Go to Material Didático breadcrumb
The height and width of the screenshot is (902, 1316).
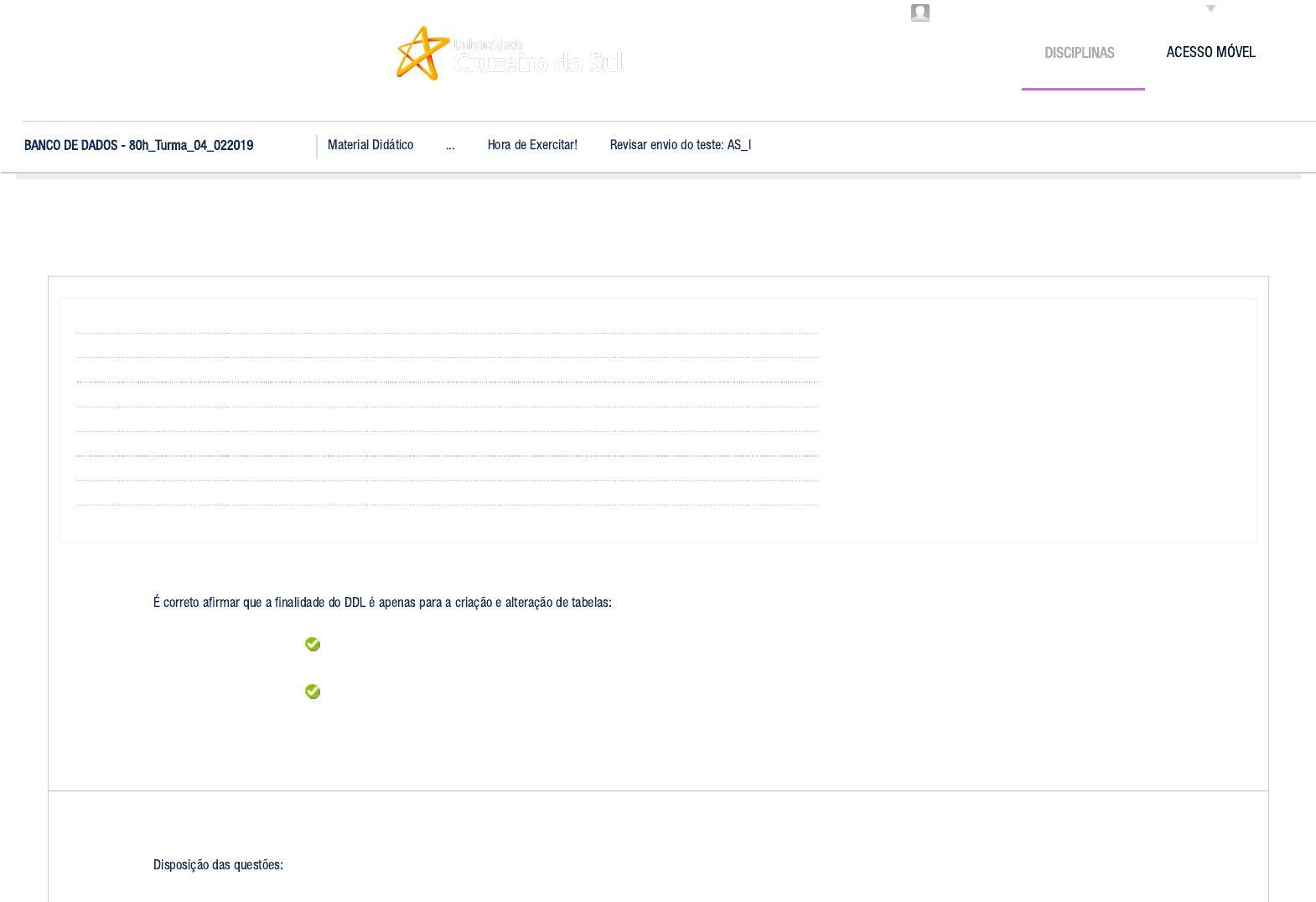[370, 145]
